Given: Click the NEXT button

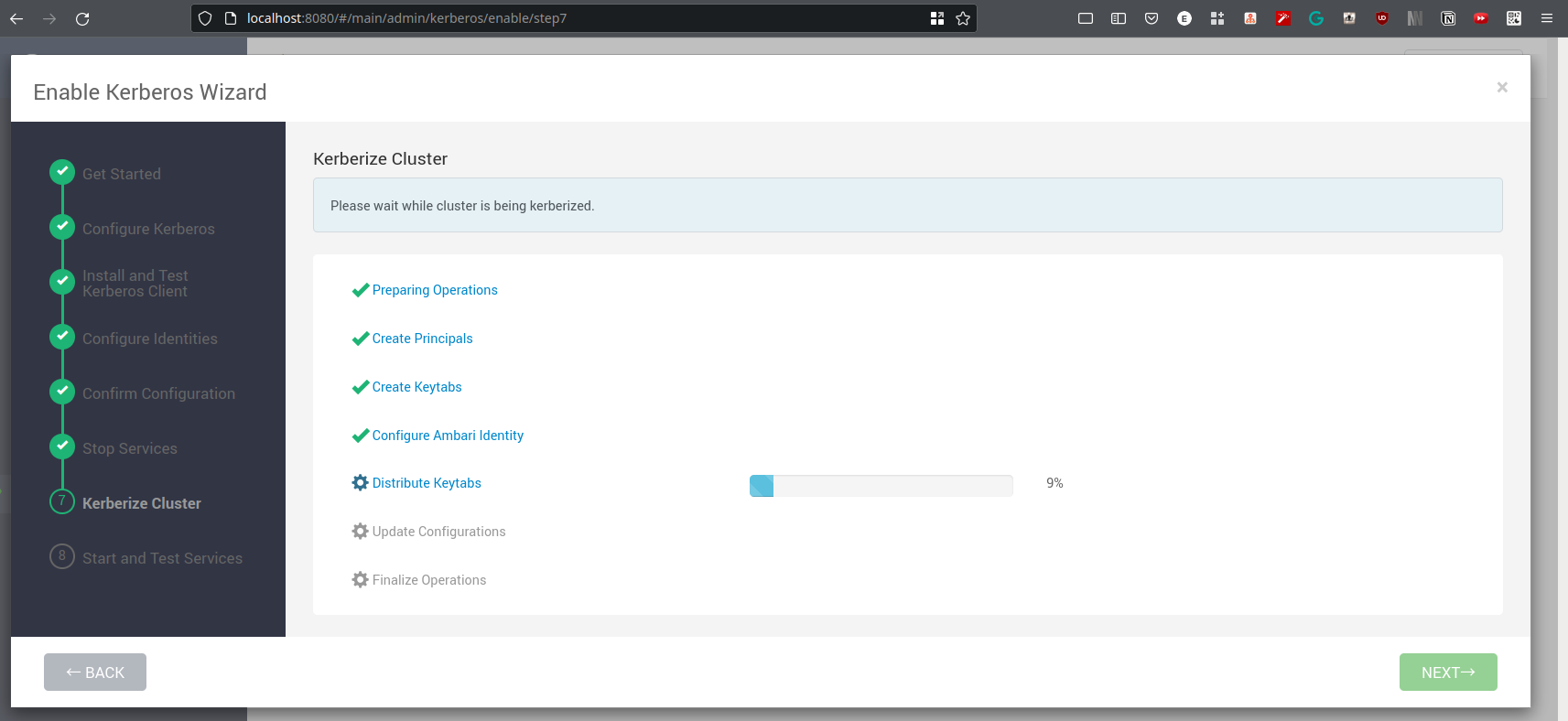Looking at the screenshot, I should 1448,673.
